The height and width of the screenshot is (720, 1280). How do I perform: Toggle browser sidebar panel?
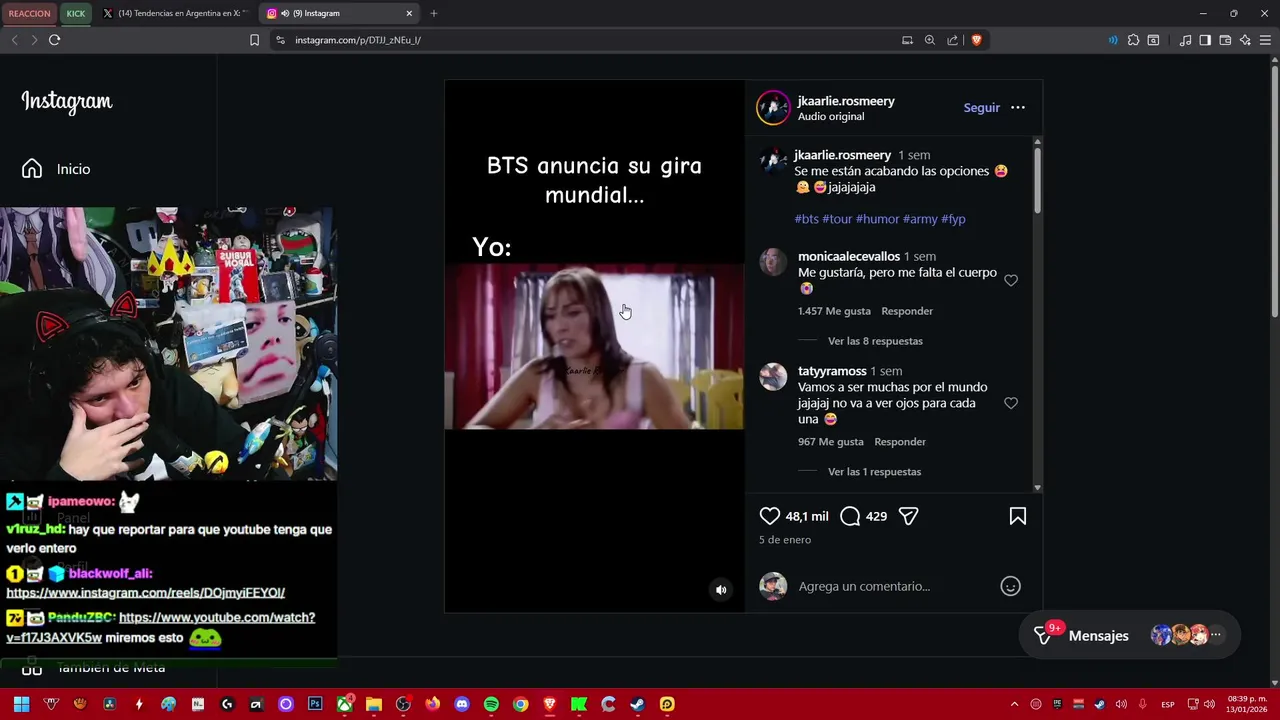1205,40
